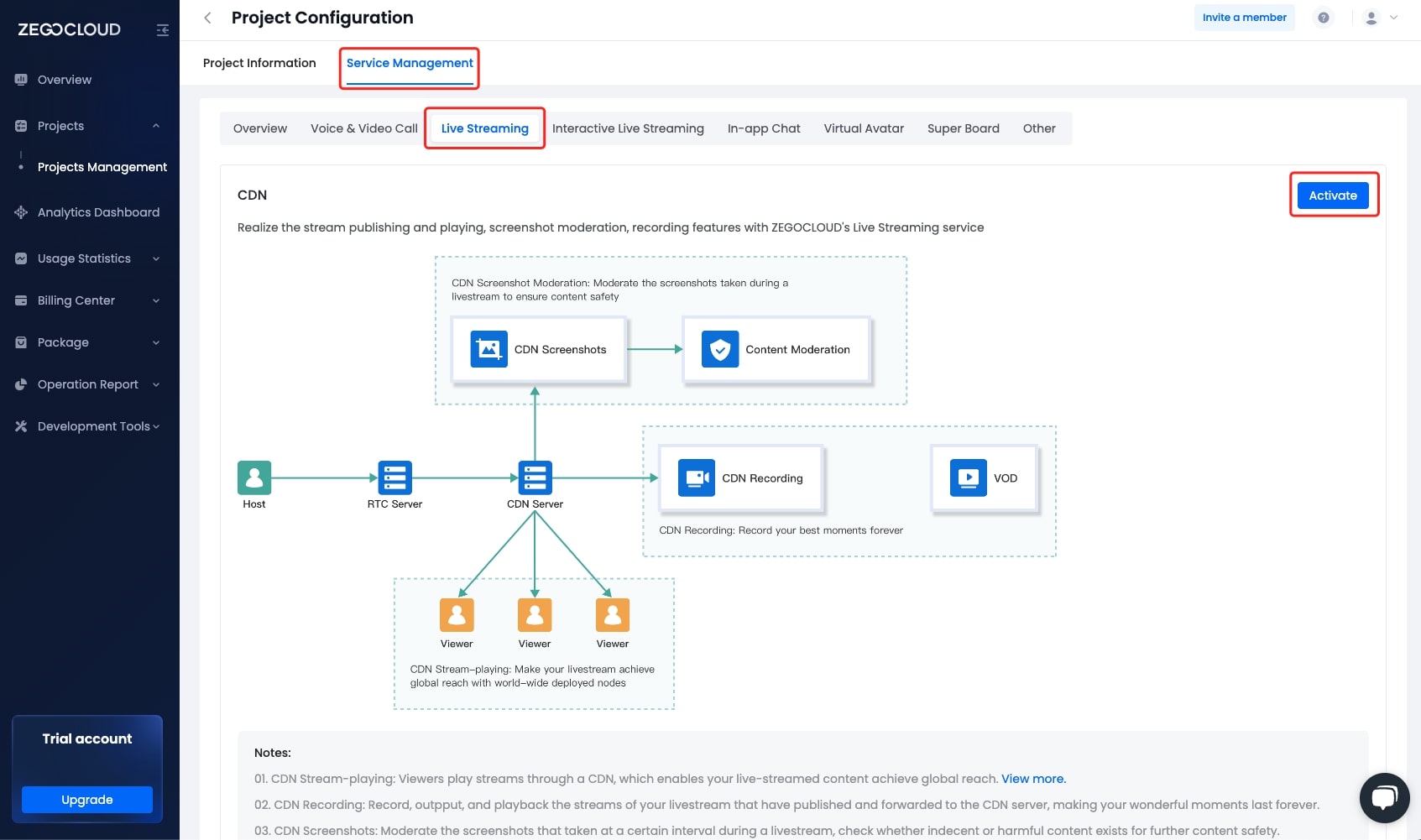
Task: Open the user profile avatar icon
Action: 1371,18
